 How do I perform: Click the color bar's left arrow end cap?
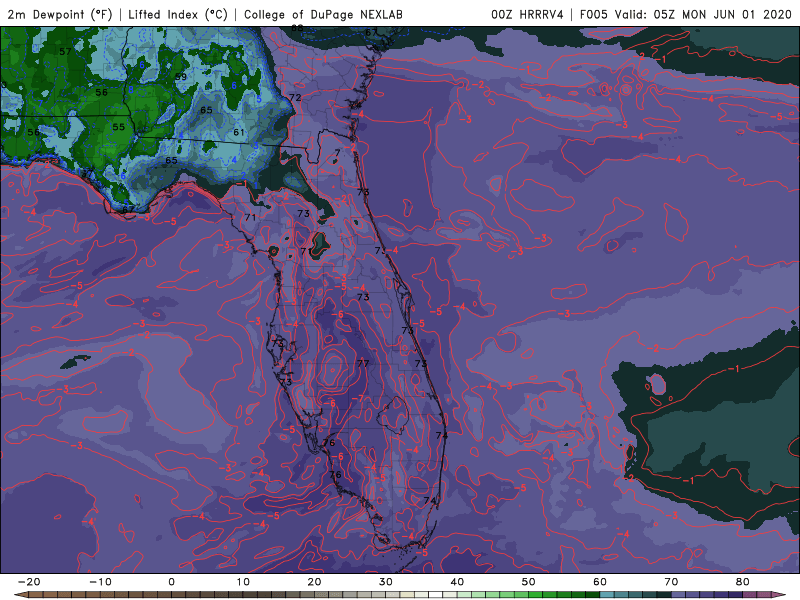(x=20, y=595)
